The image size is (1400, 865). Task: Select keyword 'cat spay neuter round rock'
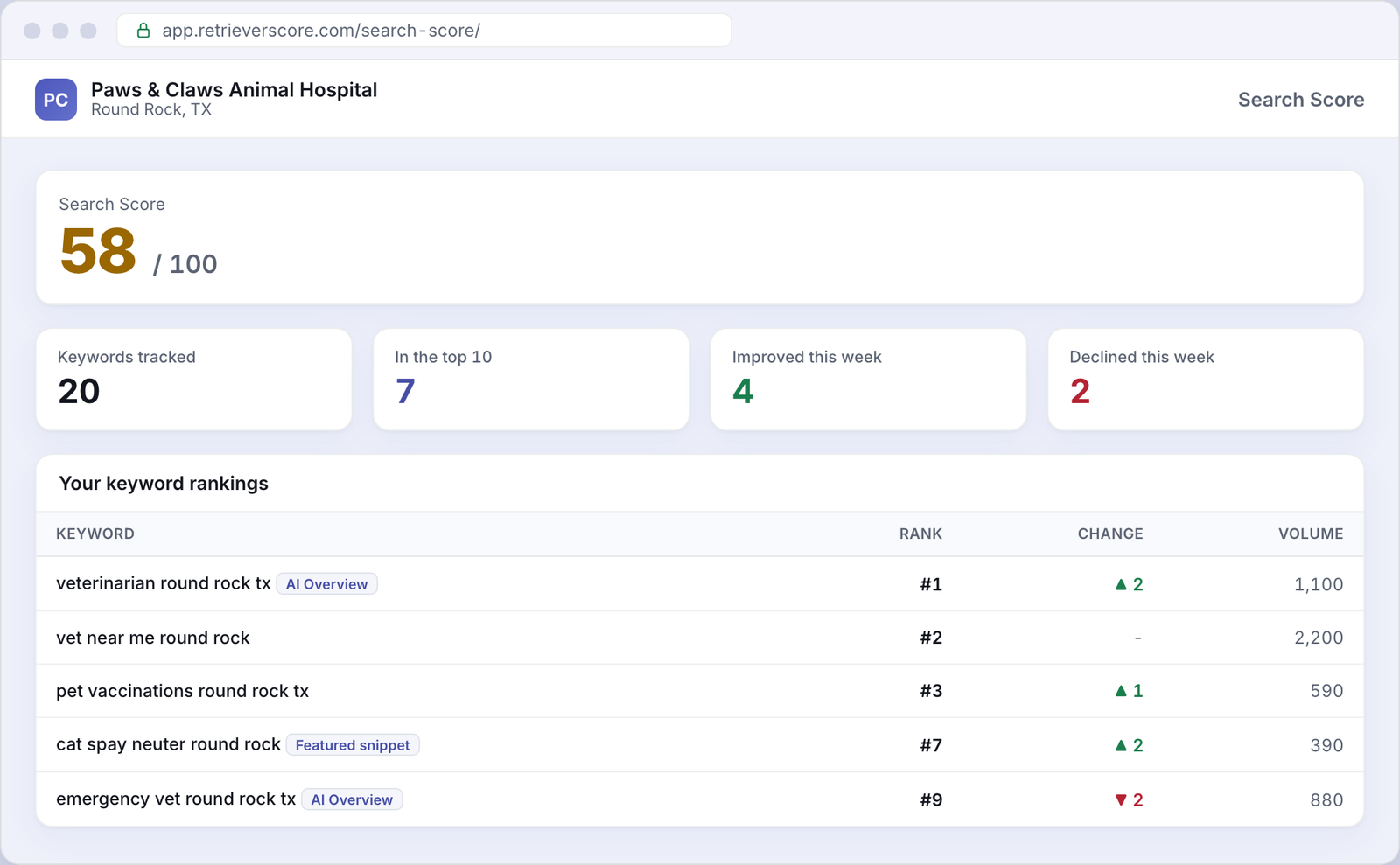(168, 744)
